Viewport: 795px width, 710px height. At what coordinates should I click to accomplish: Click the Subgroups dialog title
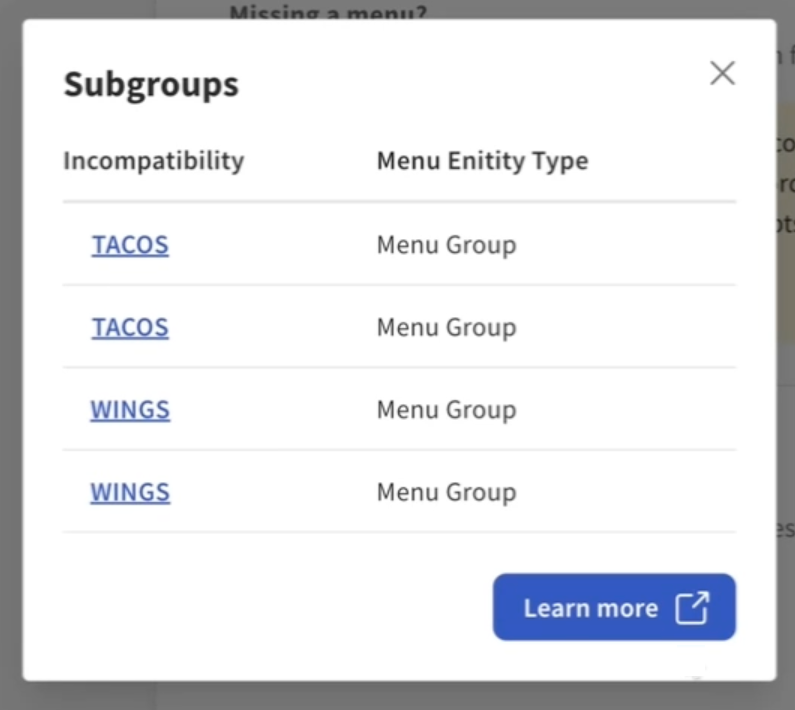click(151, 85)
